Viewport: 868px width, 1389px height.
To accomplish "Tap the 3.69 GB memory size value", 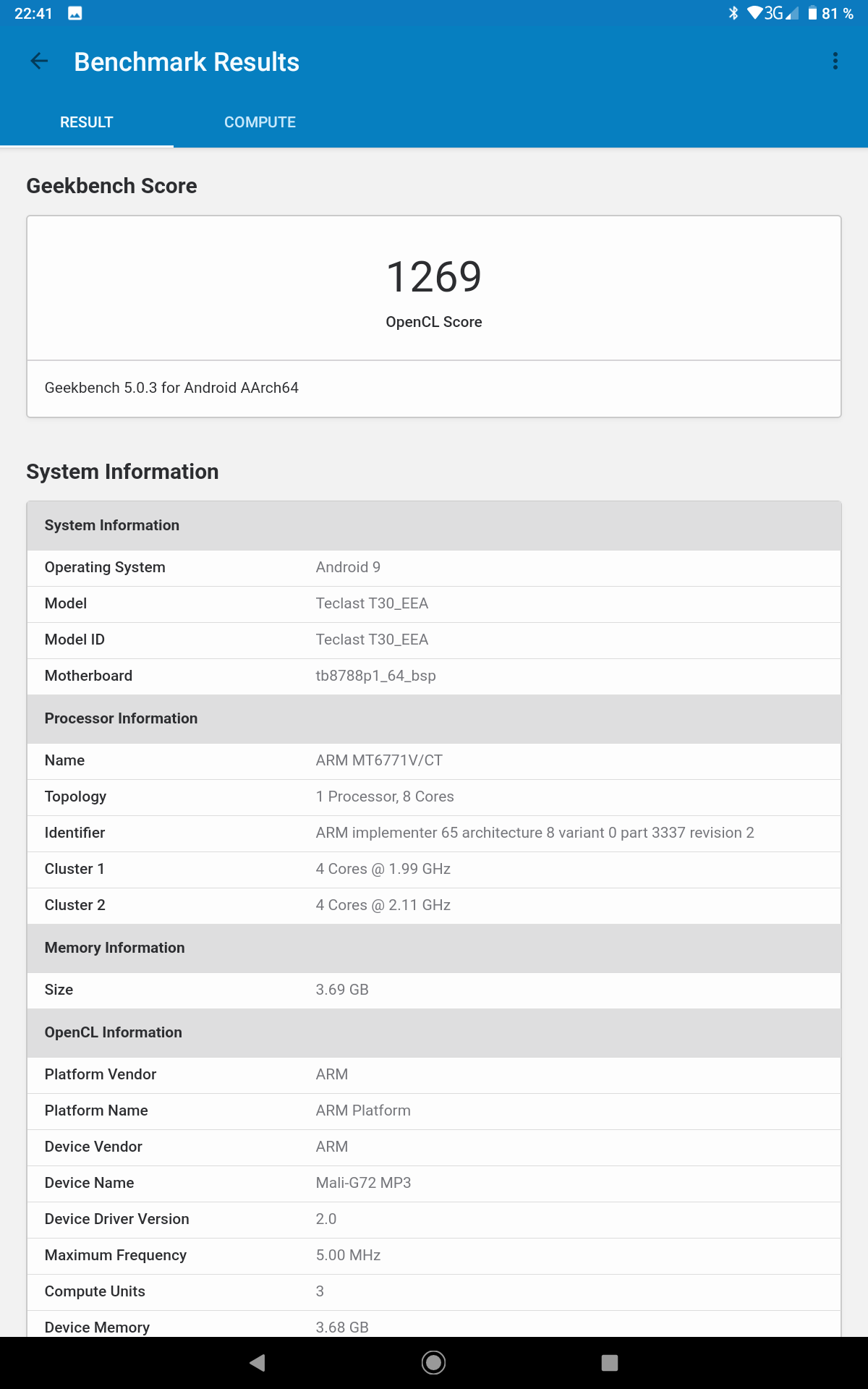I will click(342, 990).
